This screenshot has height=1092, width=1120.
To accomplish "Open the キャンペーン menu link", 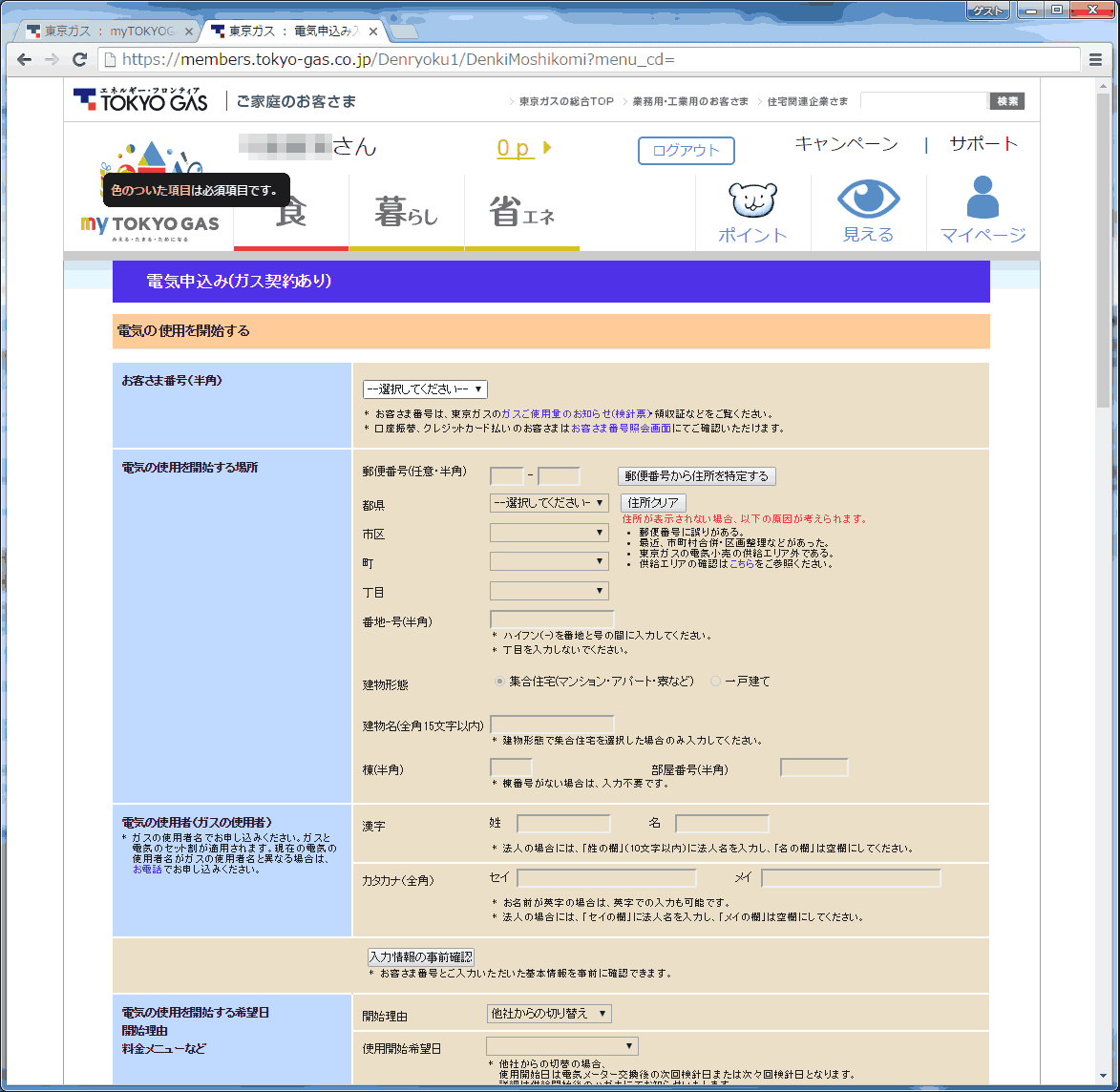I will tap(846, 144).
